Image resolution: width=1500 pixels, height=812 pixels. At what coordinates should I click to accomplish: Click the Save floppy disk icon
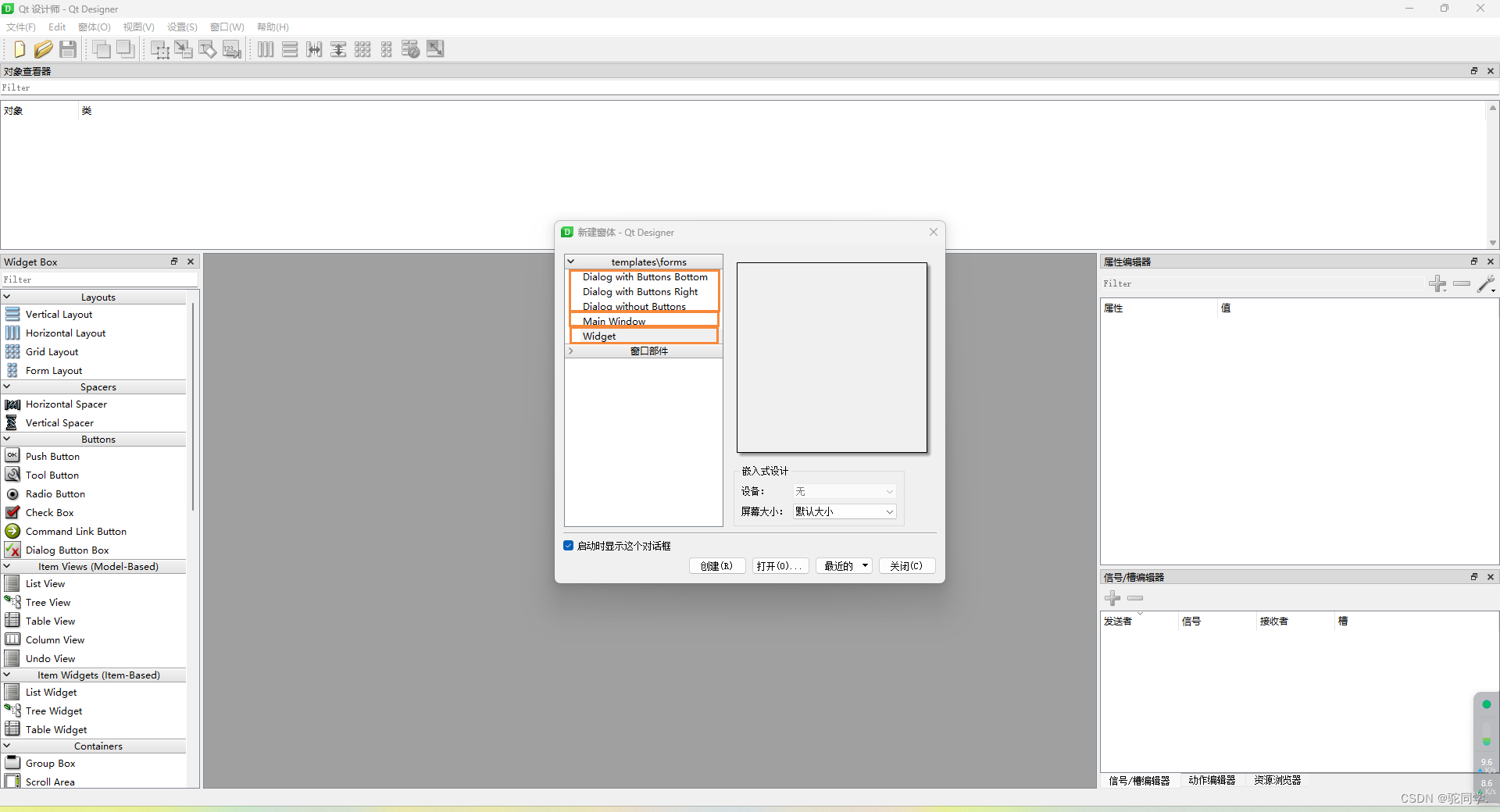click(x=68, y=49)
